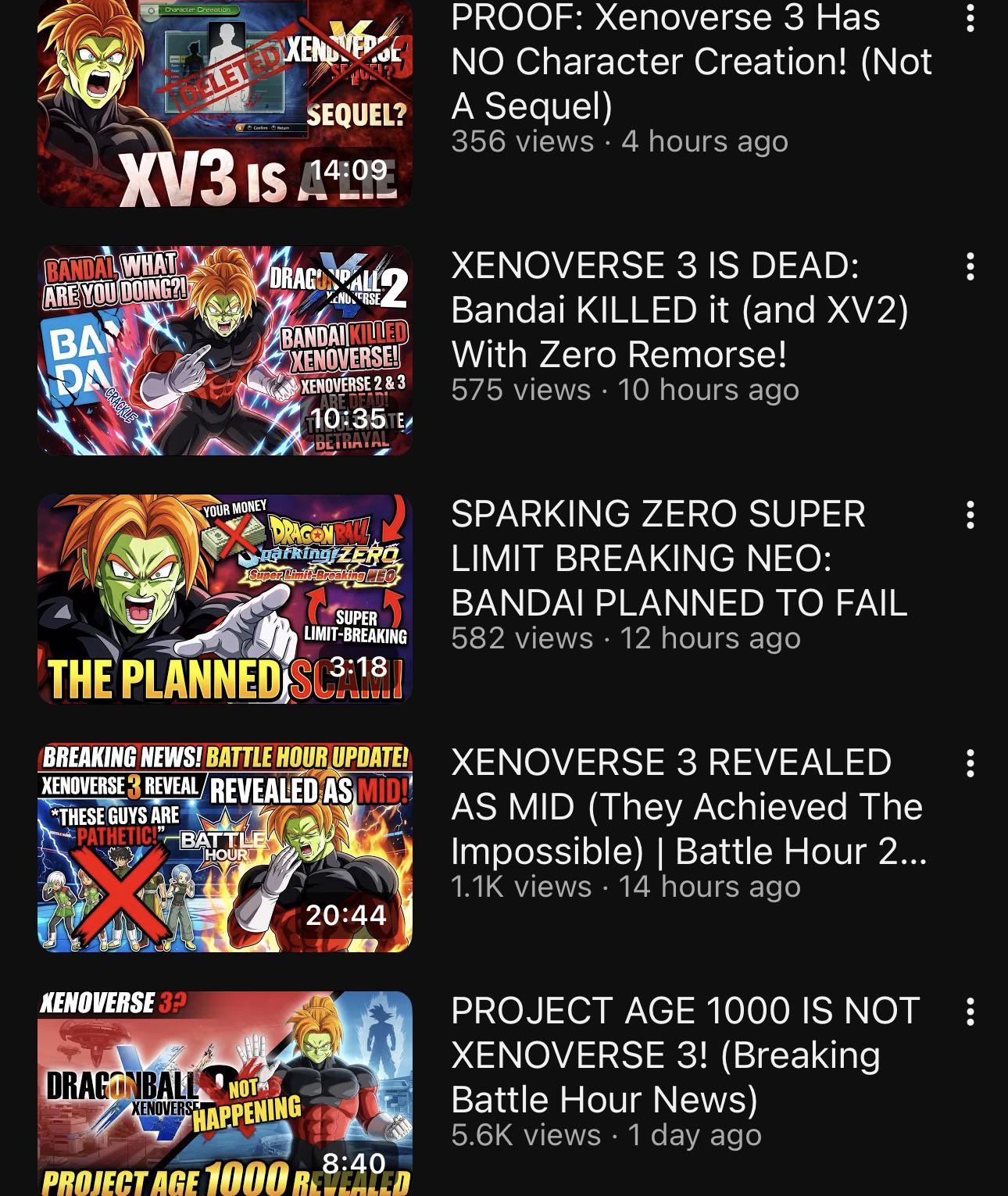Screen dimensions: 1008x1196
Task: Open the 'XV3 IS A LIE' thumbnail
Action: pos(224,103)
